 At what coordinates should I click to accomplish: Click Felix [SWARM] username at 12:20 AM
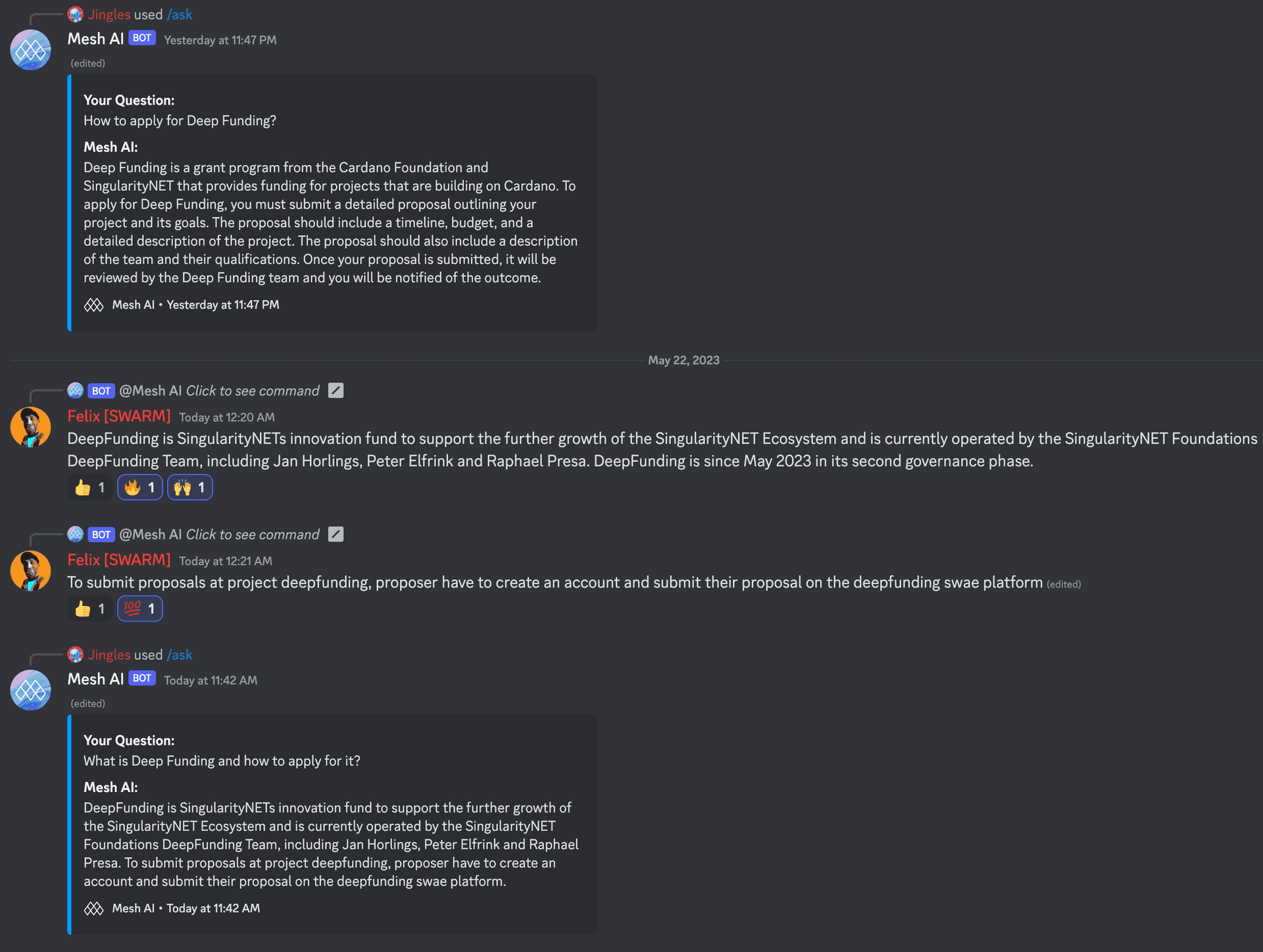[119, 416]
